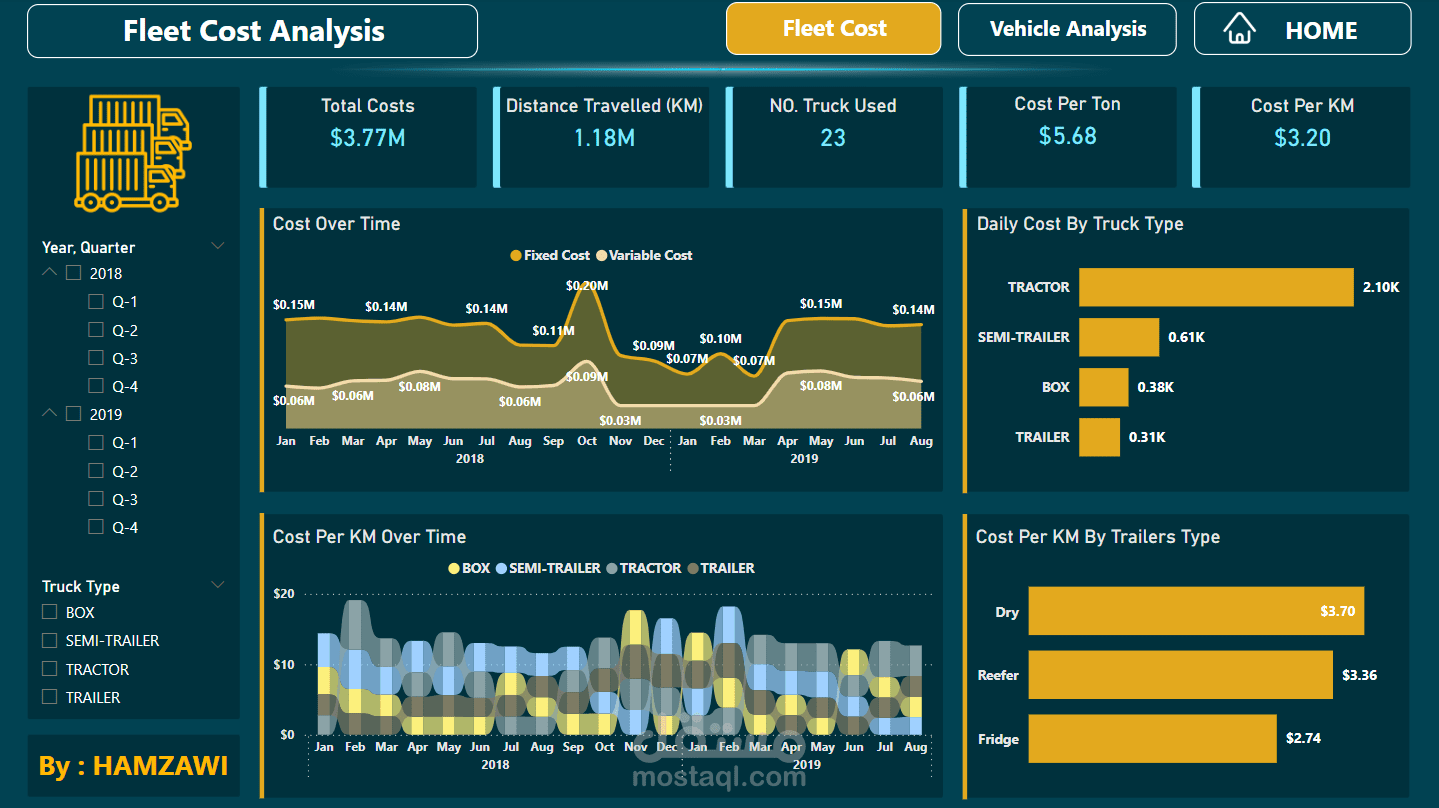This screenshot has width=1439, height=808.
Task: Collapse the 2018 quarter list
Action: [x=48, y=271]
